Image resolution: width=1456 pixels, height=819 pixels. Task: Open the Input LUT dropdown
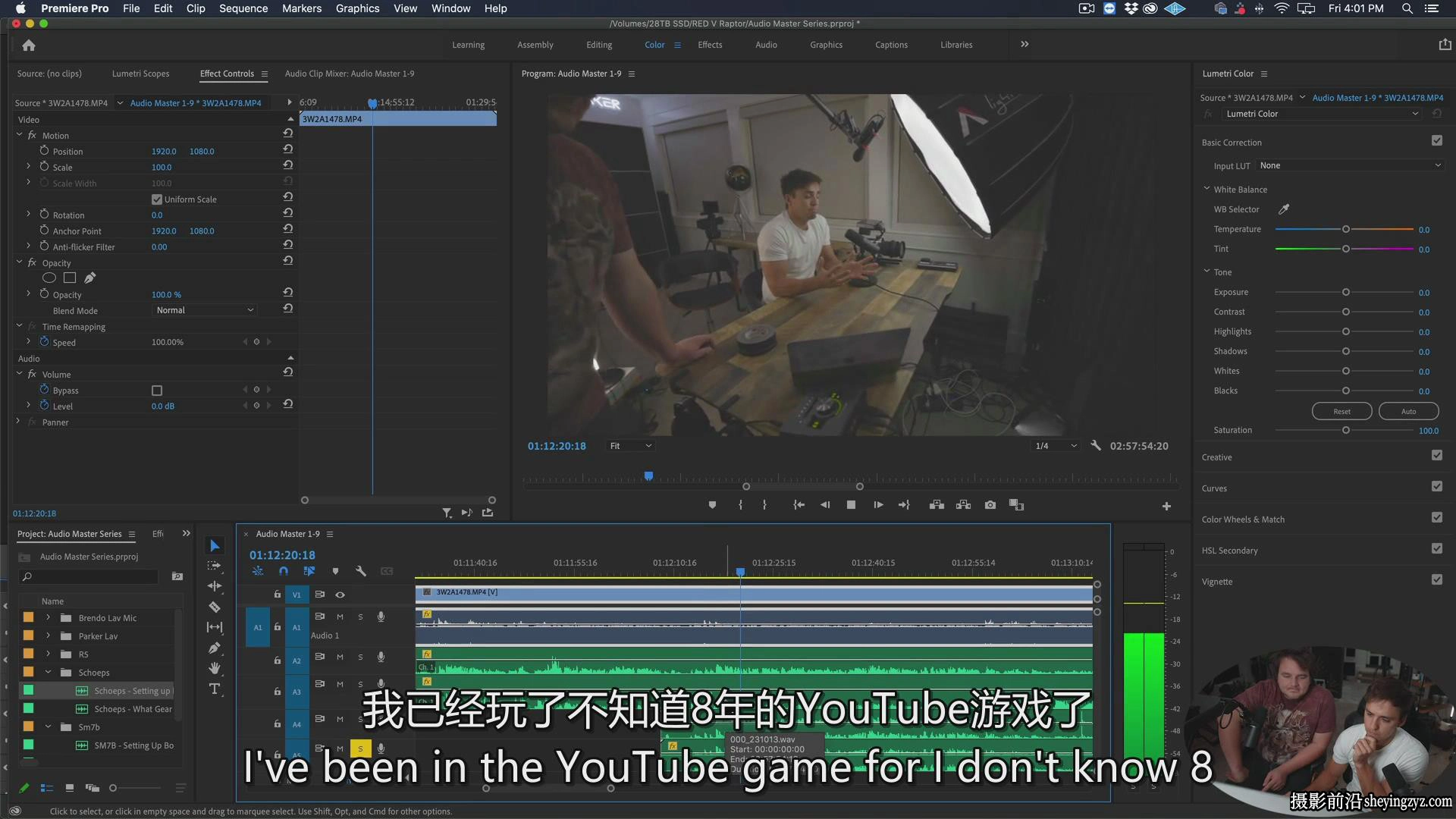1350,165
